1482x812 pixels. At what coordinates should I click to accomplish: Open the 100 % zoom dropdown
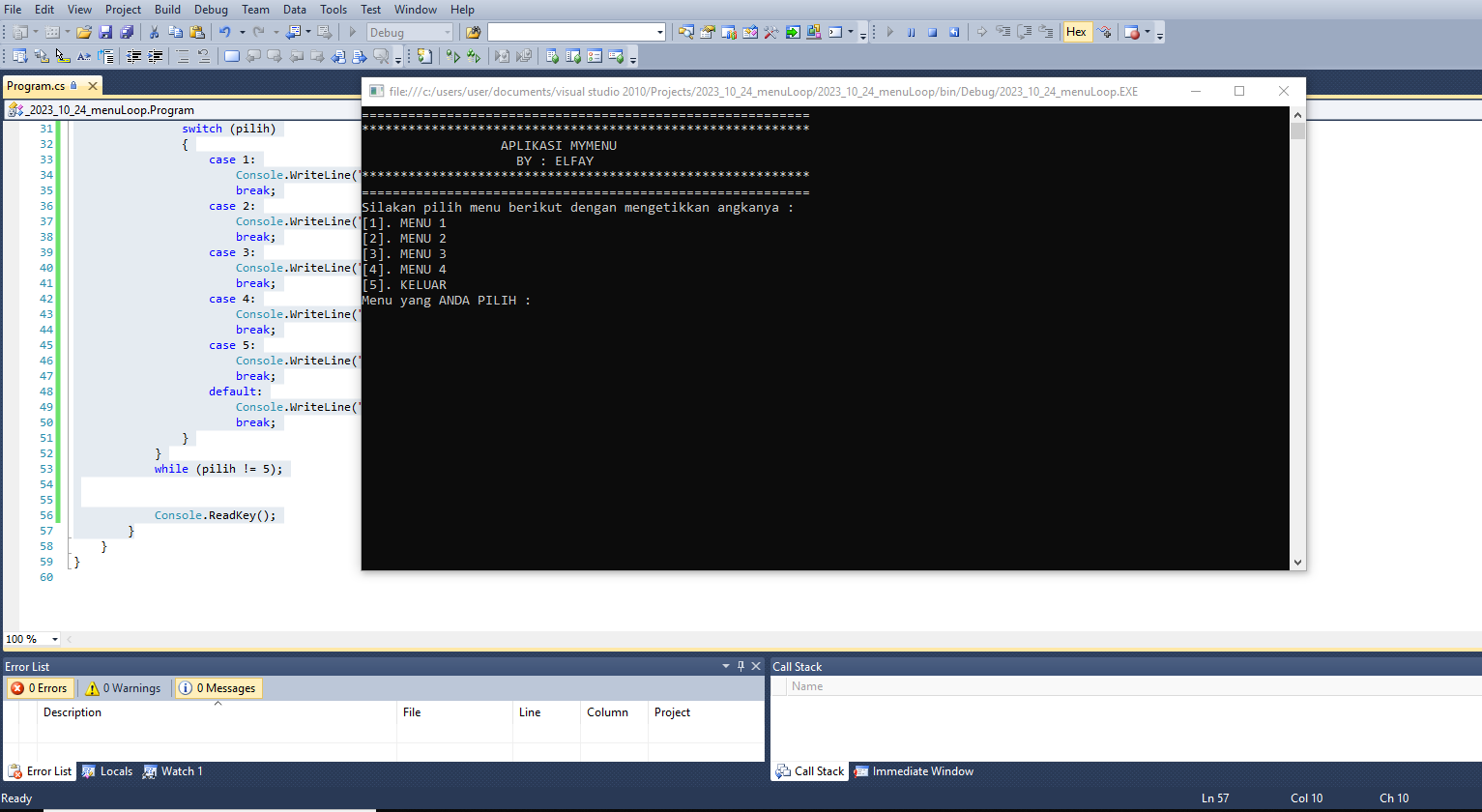(54, 639)
